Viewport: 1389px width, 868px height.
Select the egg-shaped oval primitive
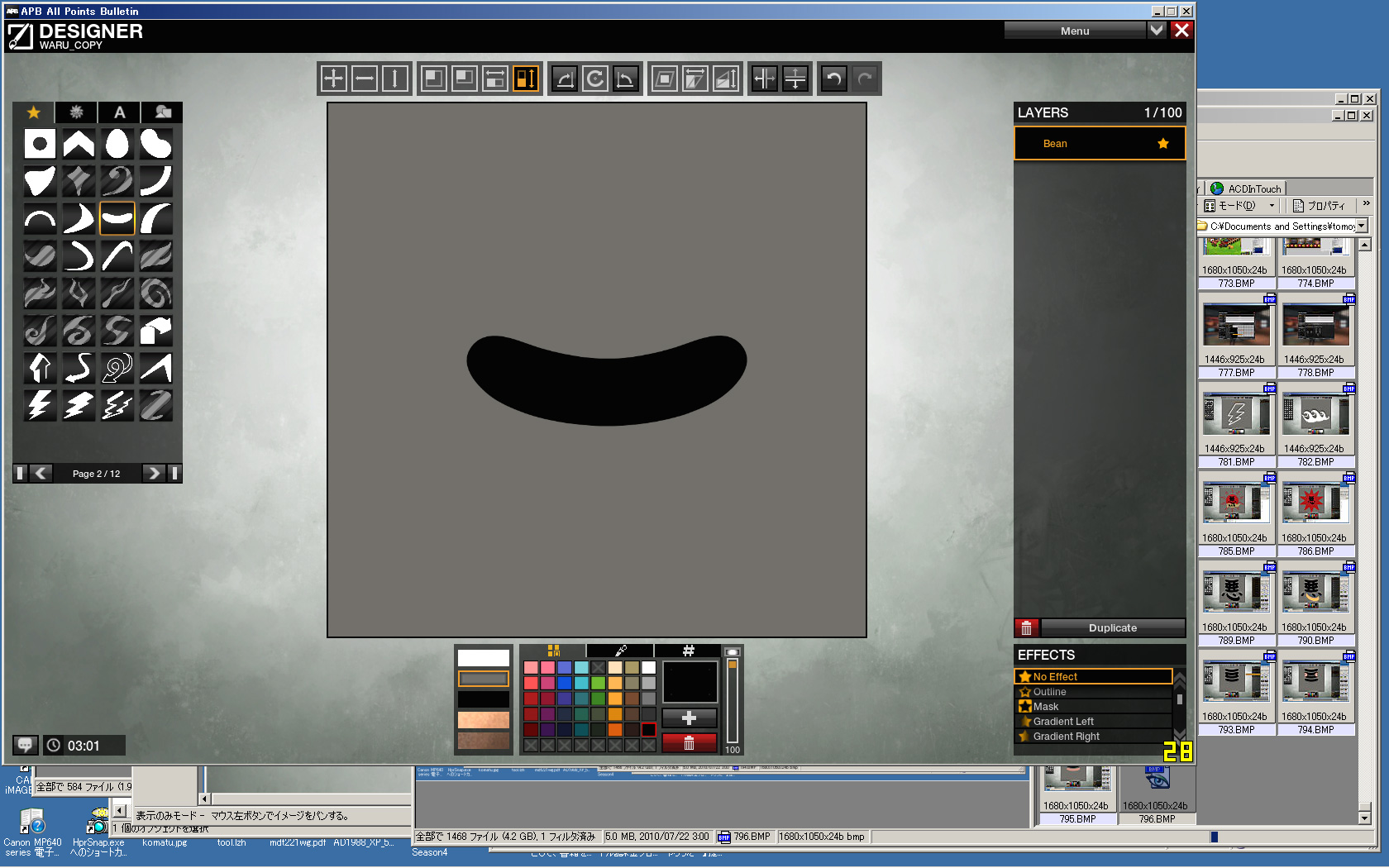[117, 143]
